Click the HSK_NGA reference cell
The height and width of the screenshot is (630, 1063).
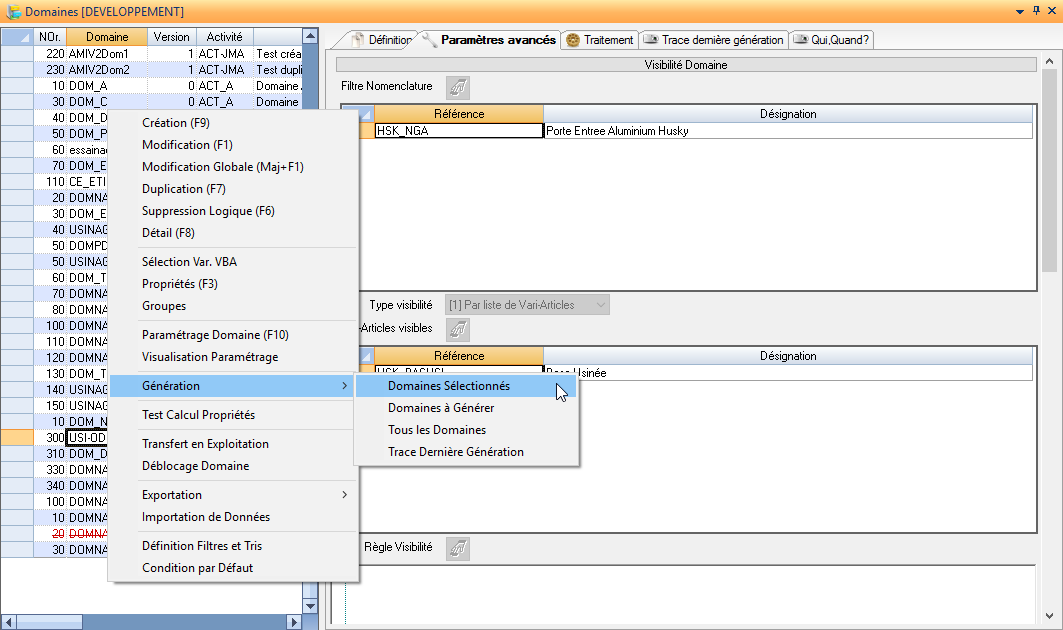[x=459, y=131]
